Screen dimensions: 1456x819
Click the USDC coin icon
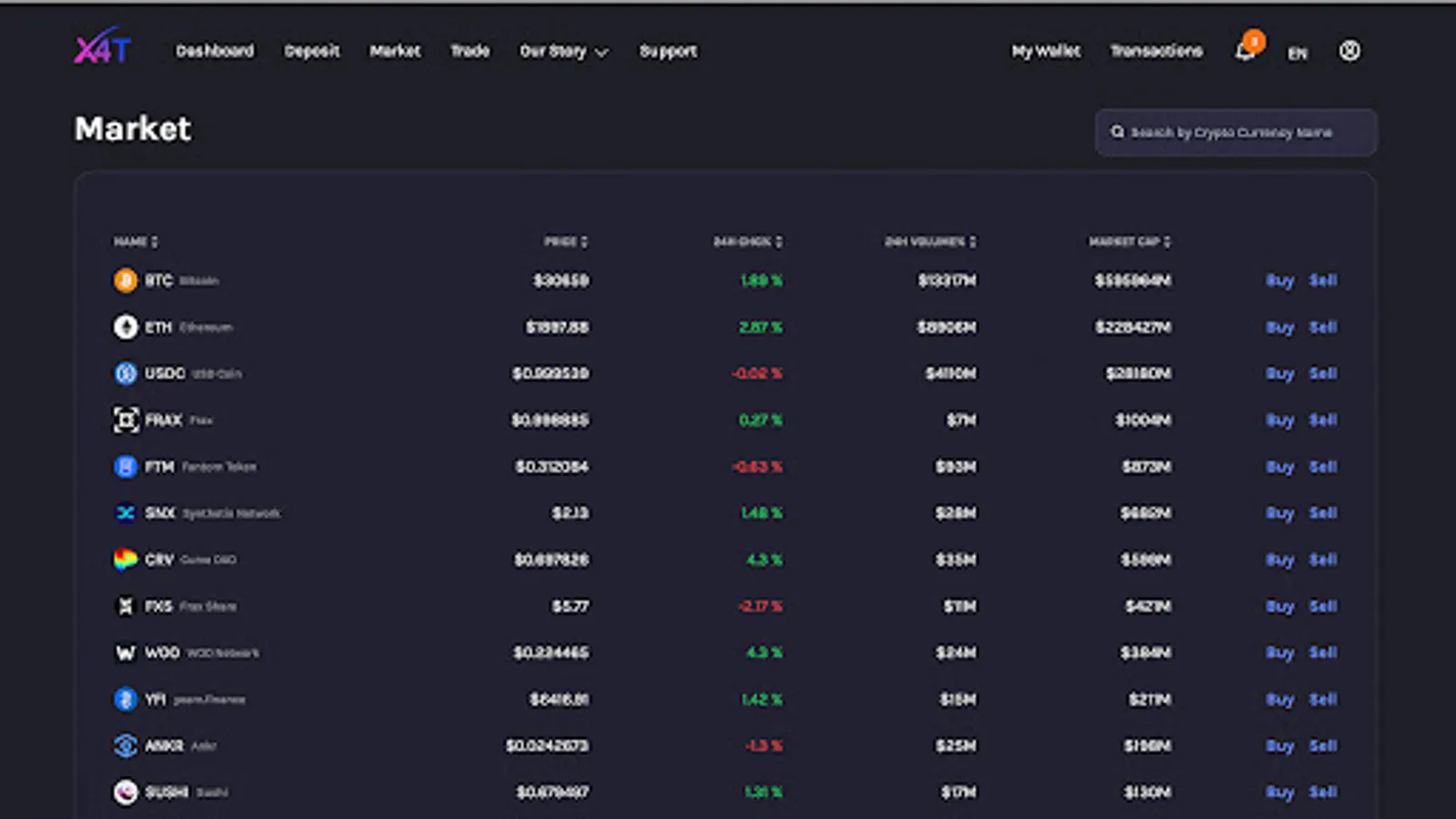[x=126, y=373]
